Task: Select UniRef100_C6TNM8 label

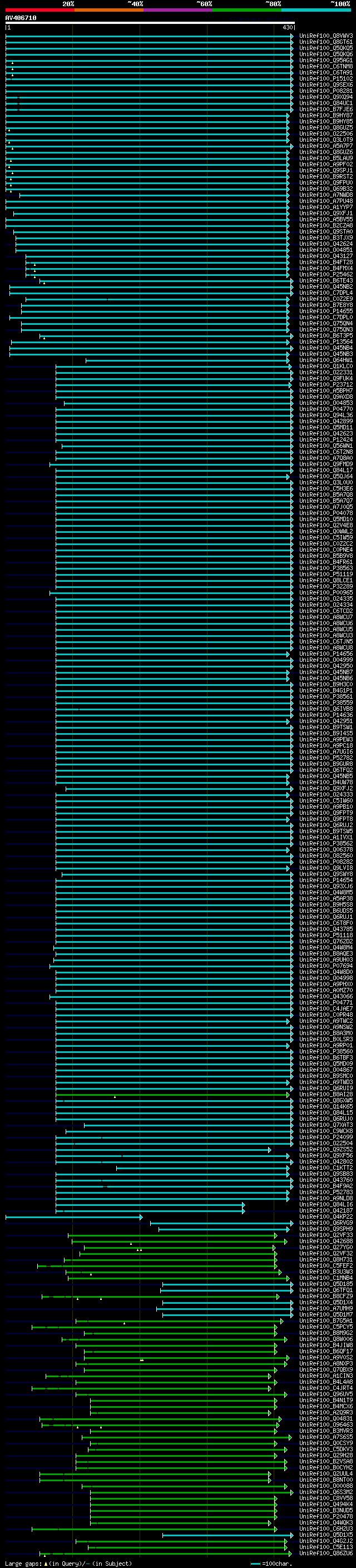Action: [x=325, y=66]
